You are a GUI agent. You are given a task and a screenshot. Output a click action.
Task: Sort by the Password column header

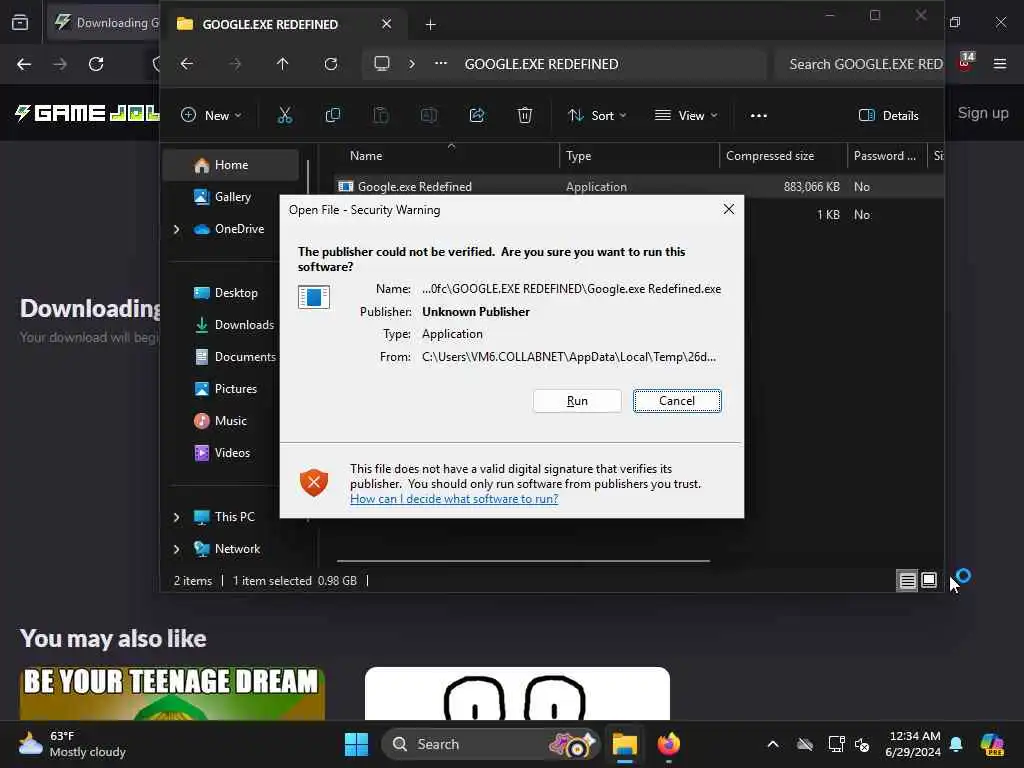tap(887, 156)
